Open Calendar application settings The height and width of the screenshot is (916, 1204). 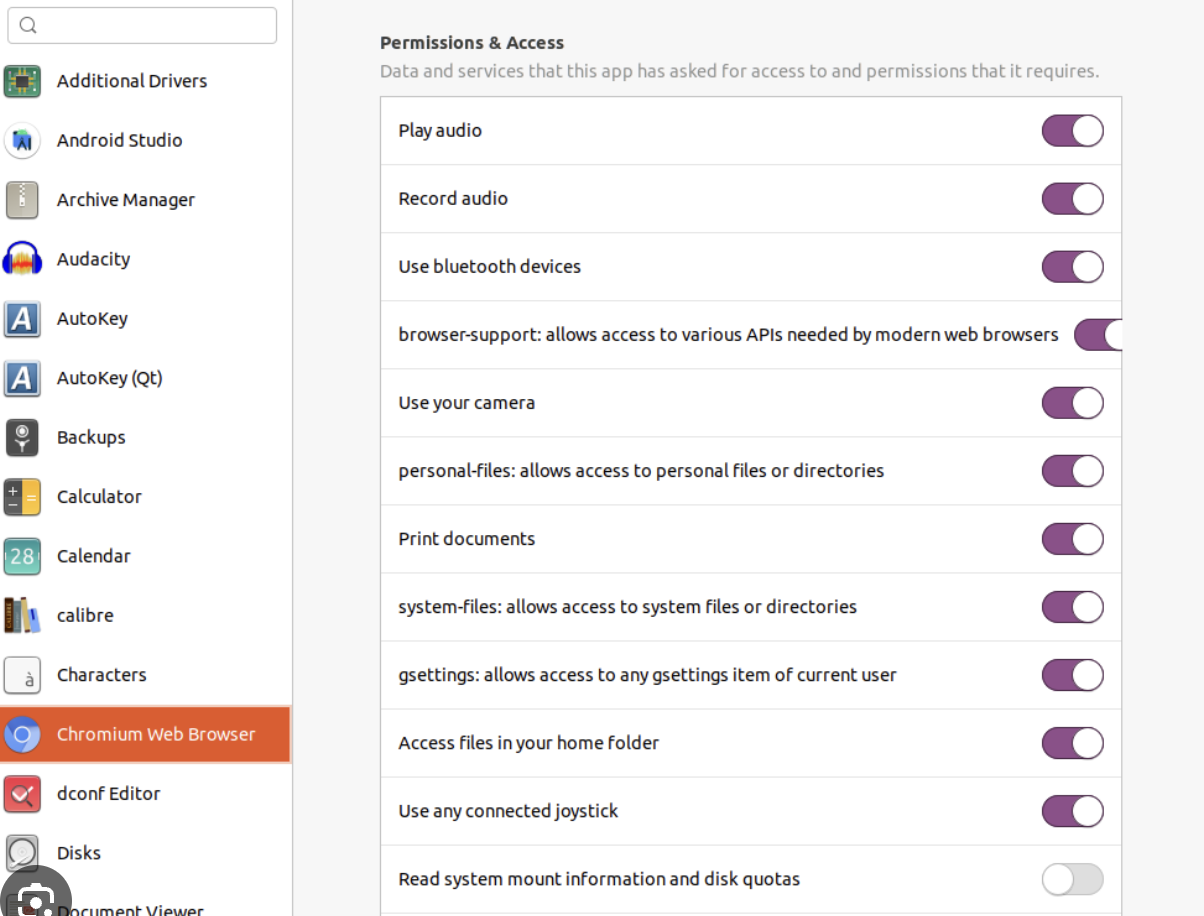(x=146, y=556)
